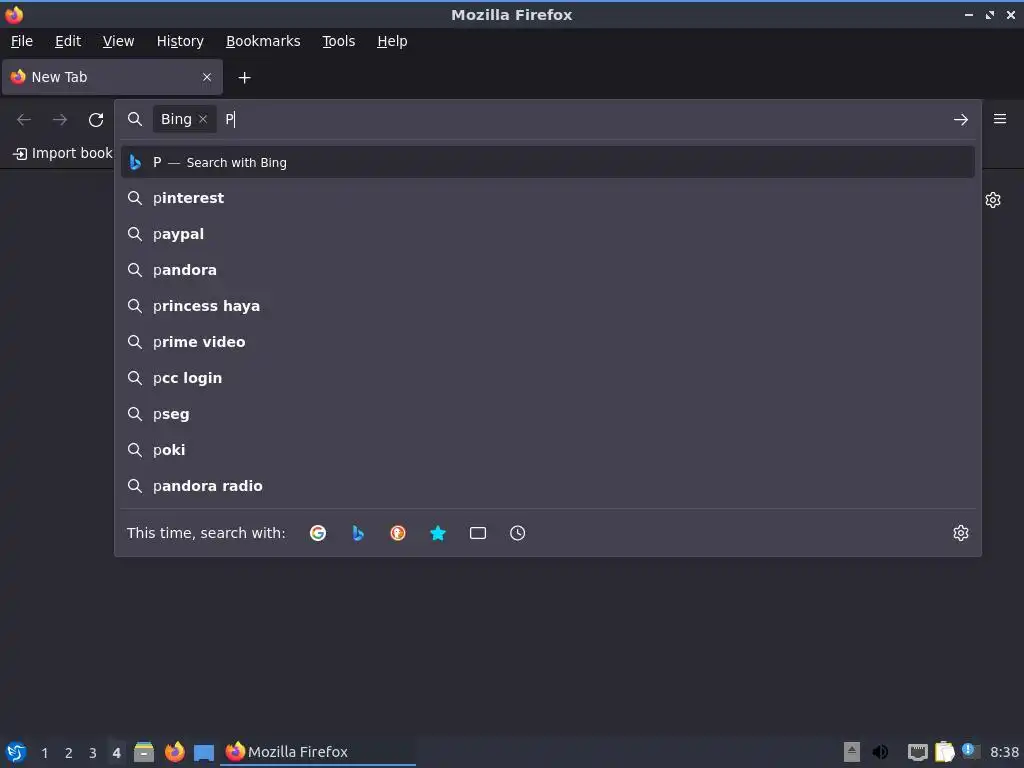Select the Bing one-off search icon
The image size is (1024, 768).
358,533
